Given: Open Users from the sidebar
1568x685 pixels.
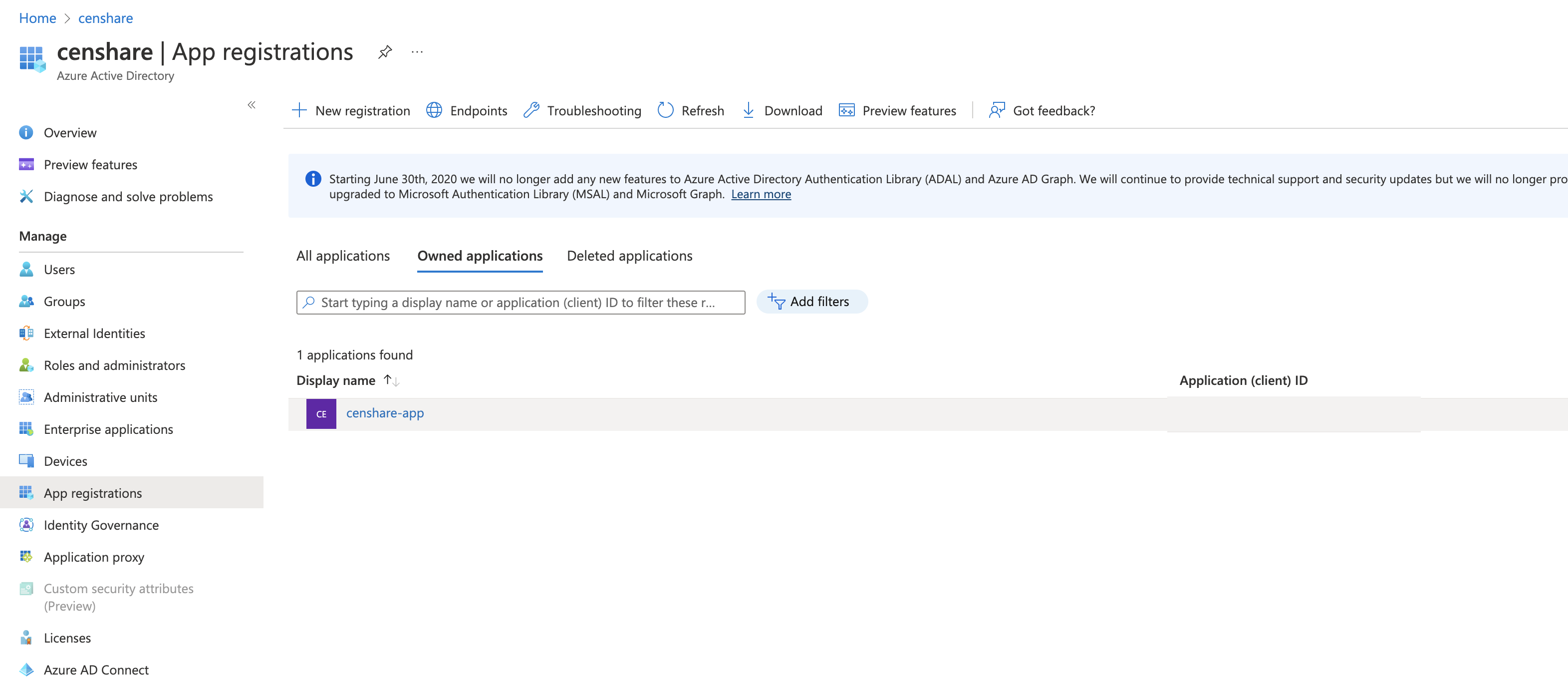Looking at the screenshot, I should tap(59, 269).
